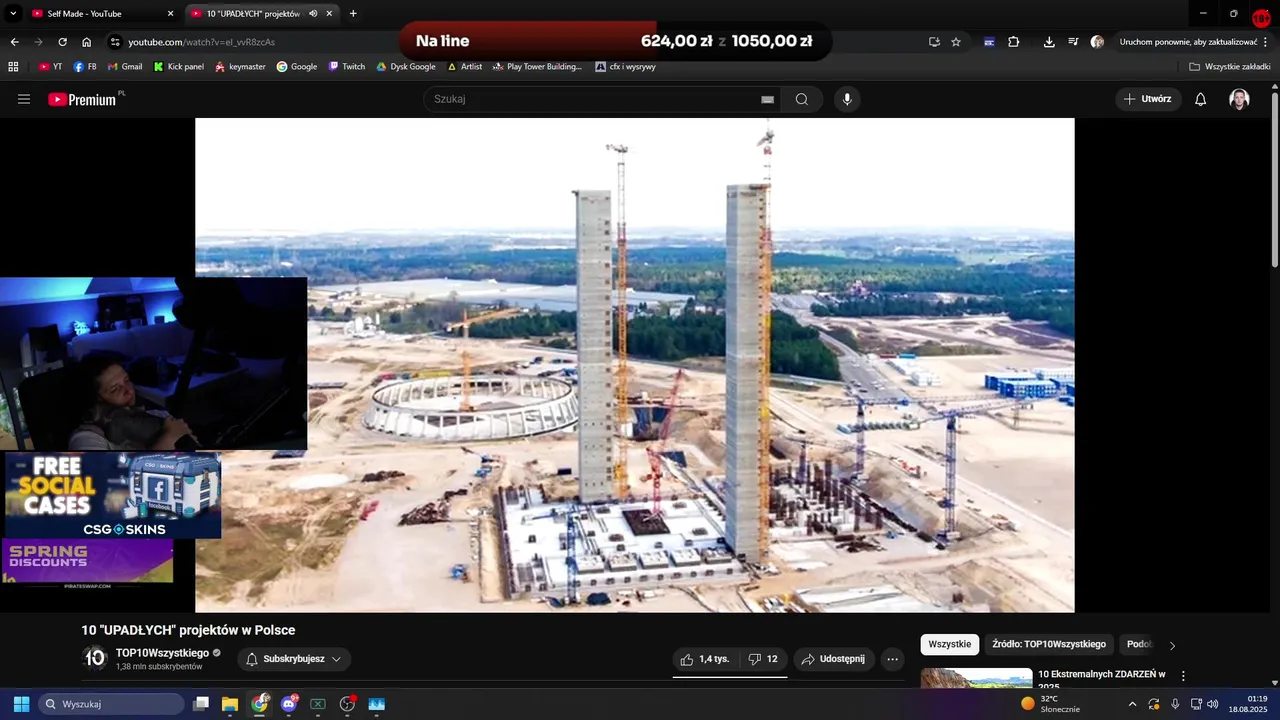Open File Explorer from taskbar
Viewport: 1280px width, 720px height.
coord(230,704)
